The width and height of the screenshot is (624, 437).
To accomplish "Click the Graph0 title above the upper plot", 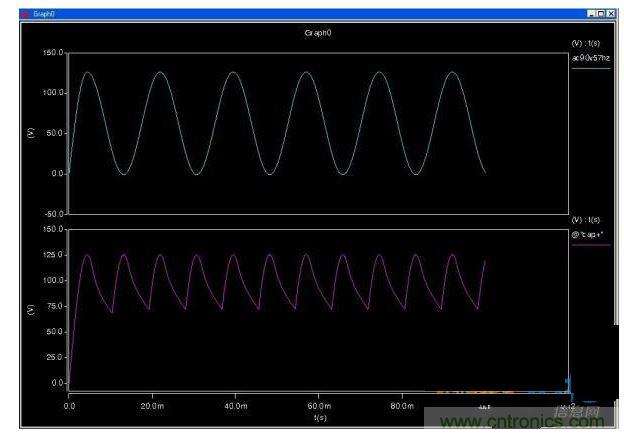I will tap(317, 33).
